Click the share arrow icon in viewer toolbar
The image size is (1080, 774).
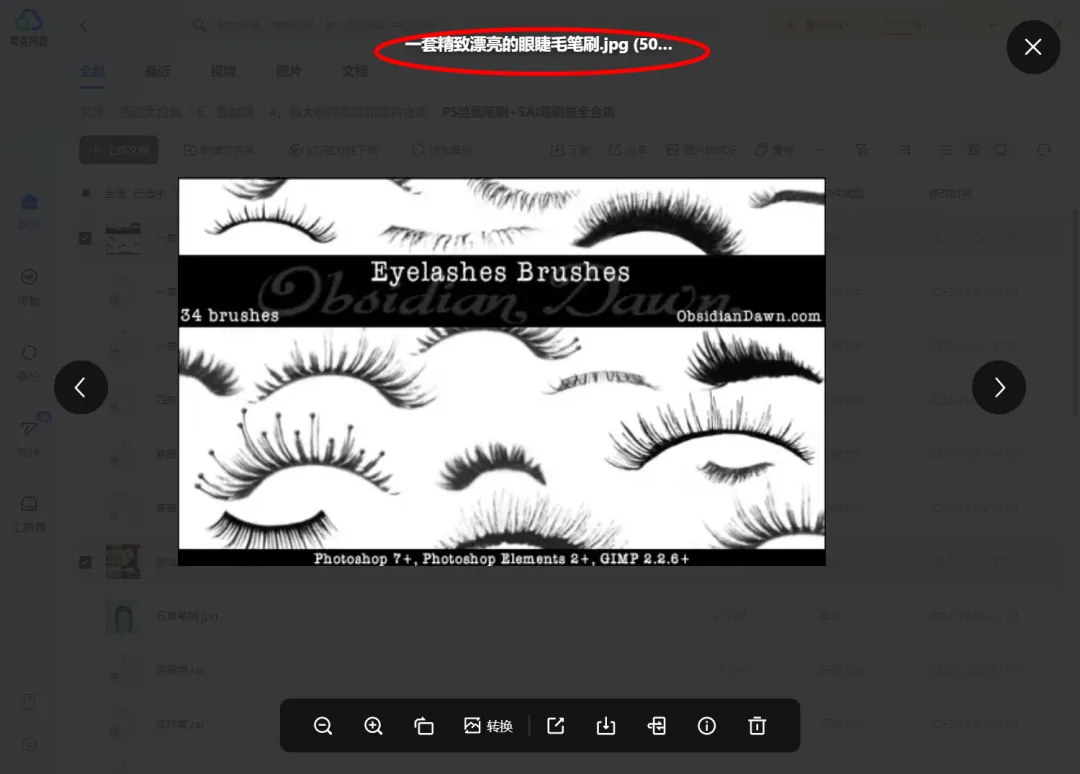pos(555,726)
